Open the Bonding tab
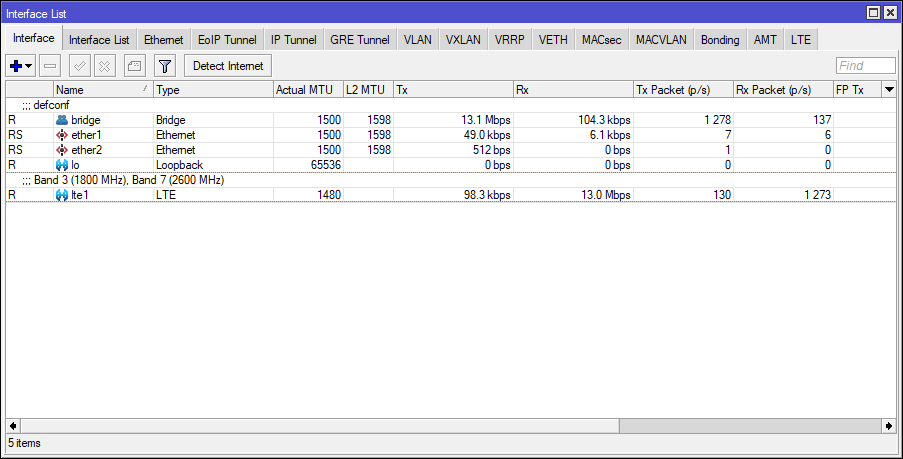The image size is (903, 459). (x=720, y=40)
